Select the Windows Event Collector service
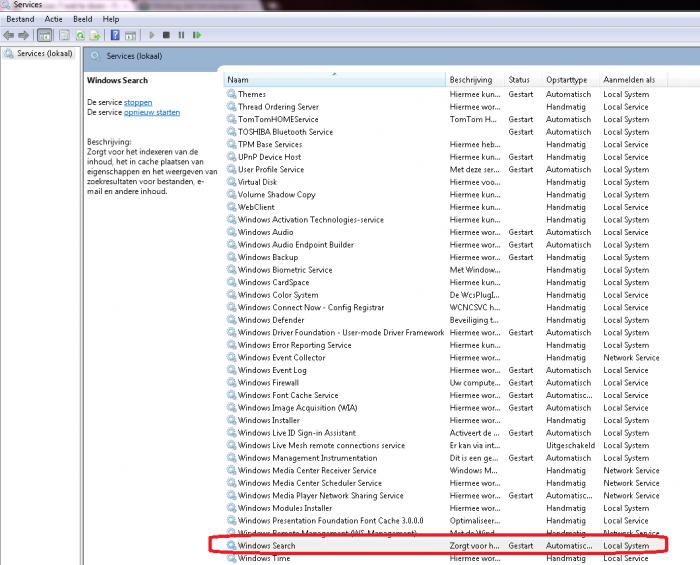Viewport: 700px width, 565px height. (444, 357)
